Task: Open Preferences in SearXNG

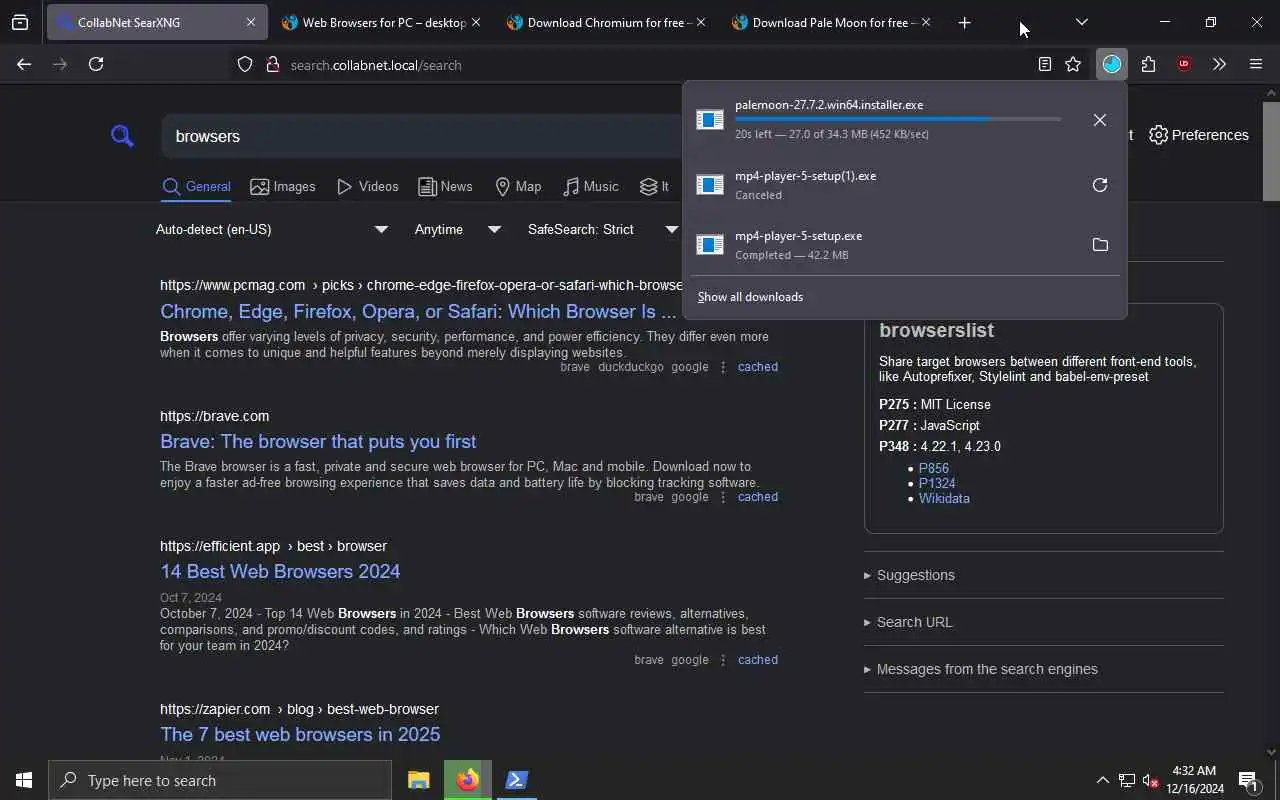Action: tap(1199, 135)
